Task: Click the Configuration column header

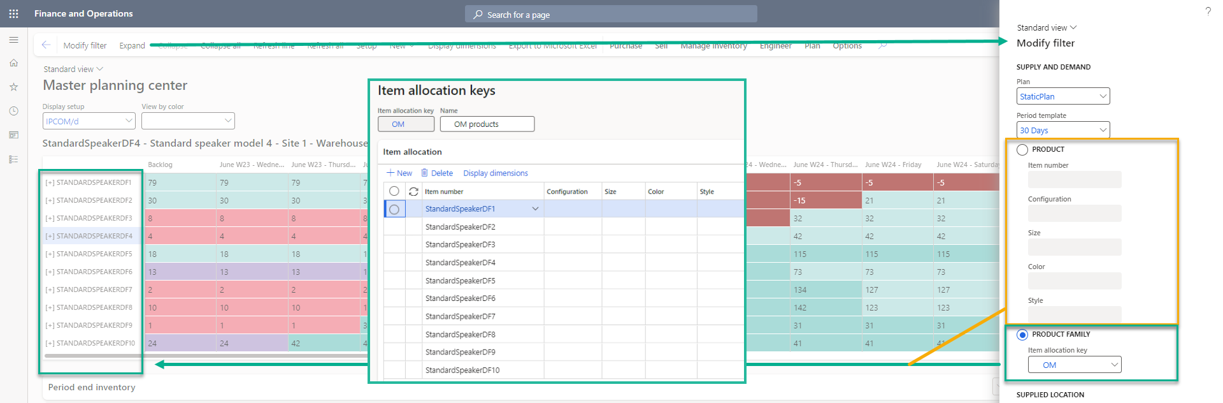Action: [x=567, y=191]
